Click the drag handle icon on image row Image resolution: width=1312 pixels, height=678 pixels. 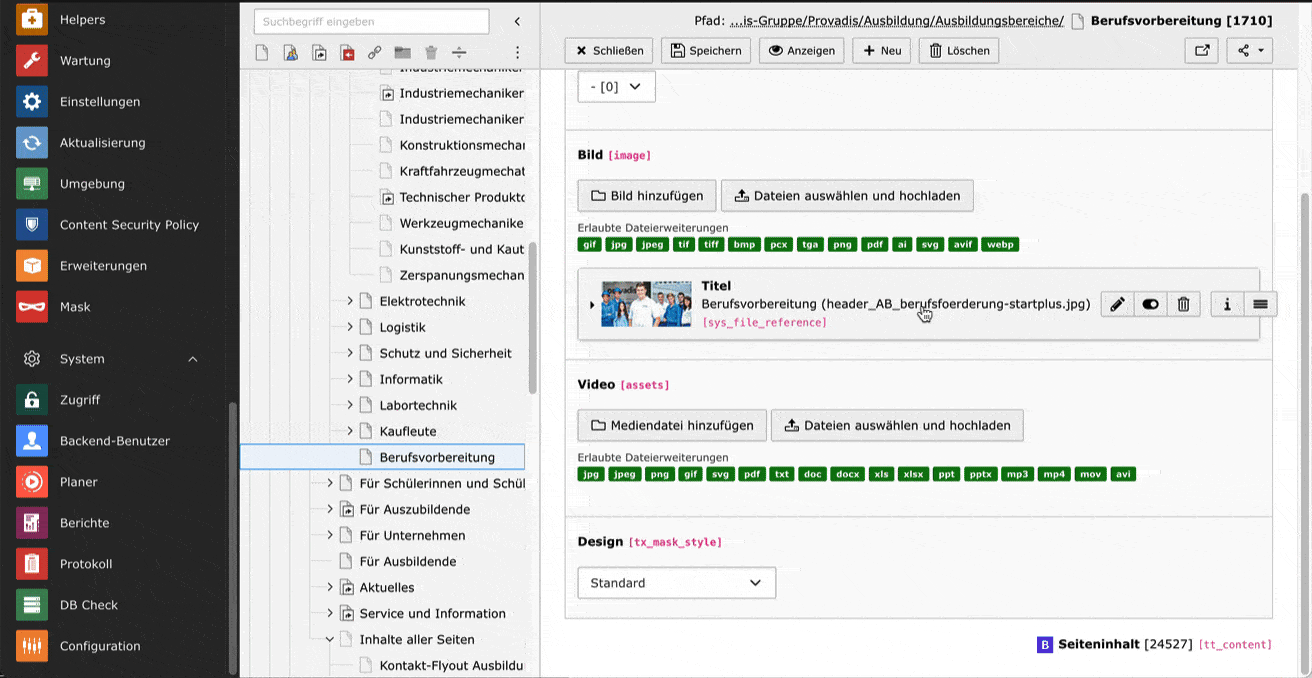click(x=1260, y=304)
